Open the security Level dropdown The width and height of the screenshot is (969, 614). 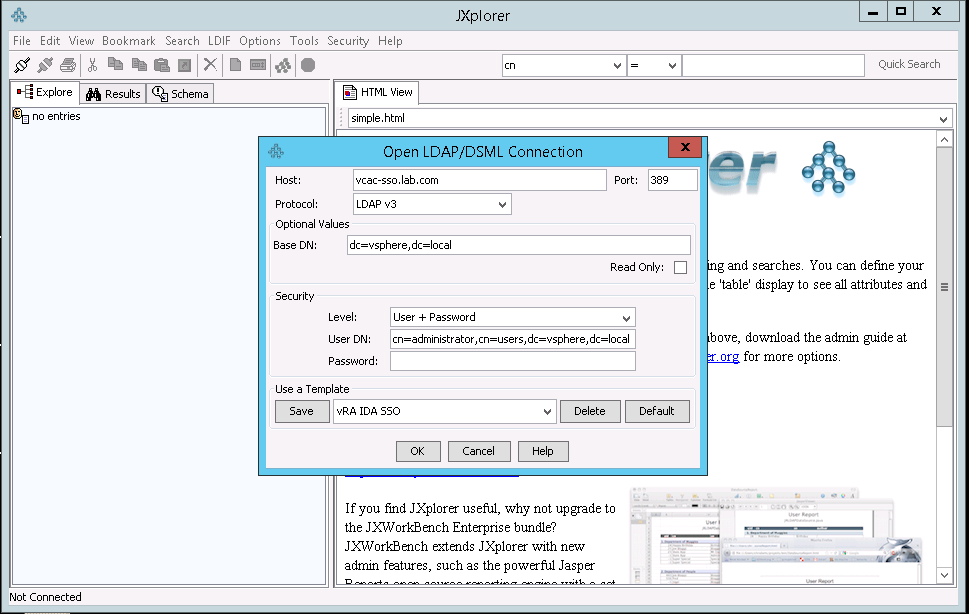tap(512, 317)
